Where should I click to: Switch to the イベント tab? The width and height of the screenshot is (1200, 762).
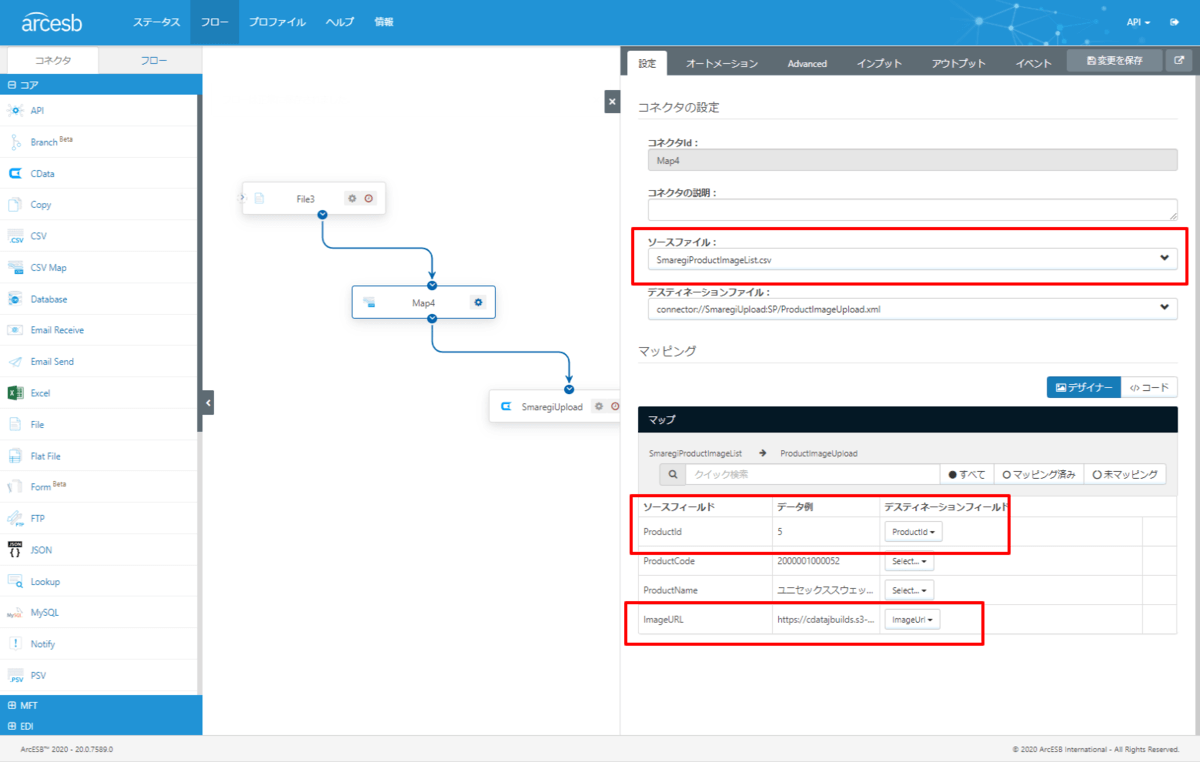pyautogui.click(x=1033, y=63)
